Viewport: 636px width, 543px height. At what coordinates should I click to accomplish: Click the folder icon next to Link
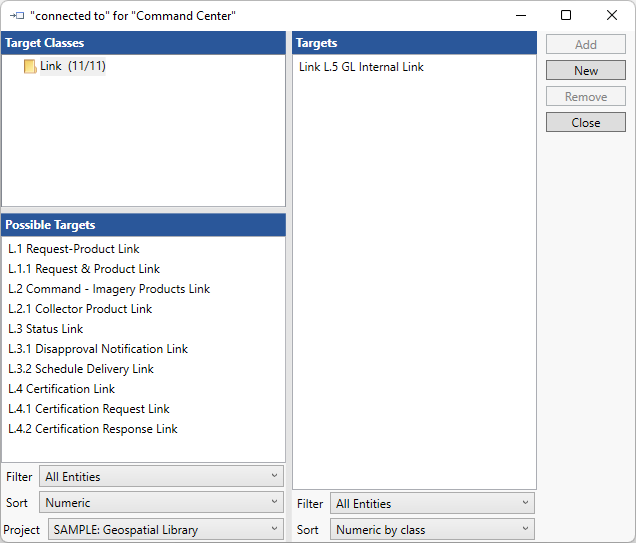pos(30,67)
